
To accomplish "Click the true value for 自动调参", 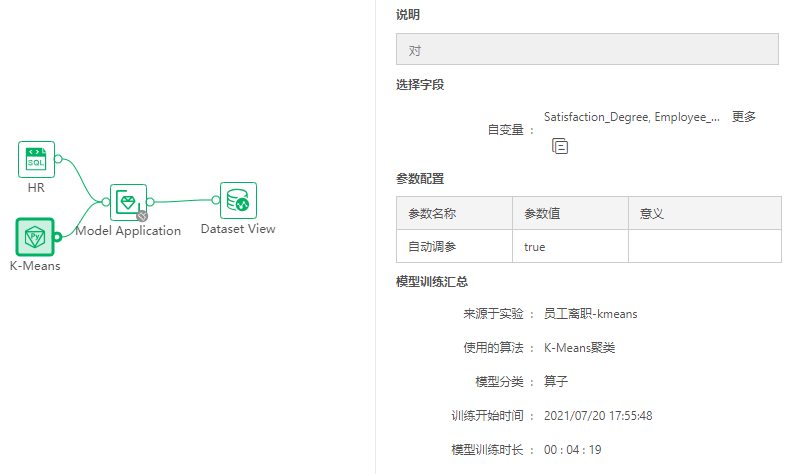I will (x=535, y=246).
